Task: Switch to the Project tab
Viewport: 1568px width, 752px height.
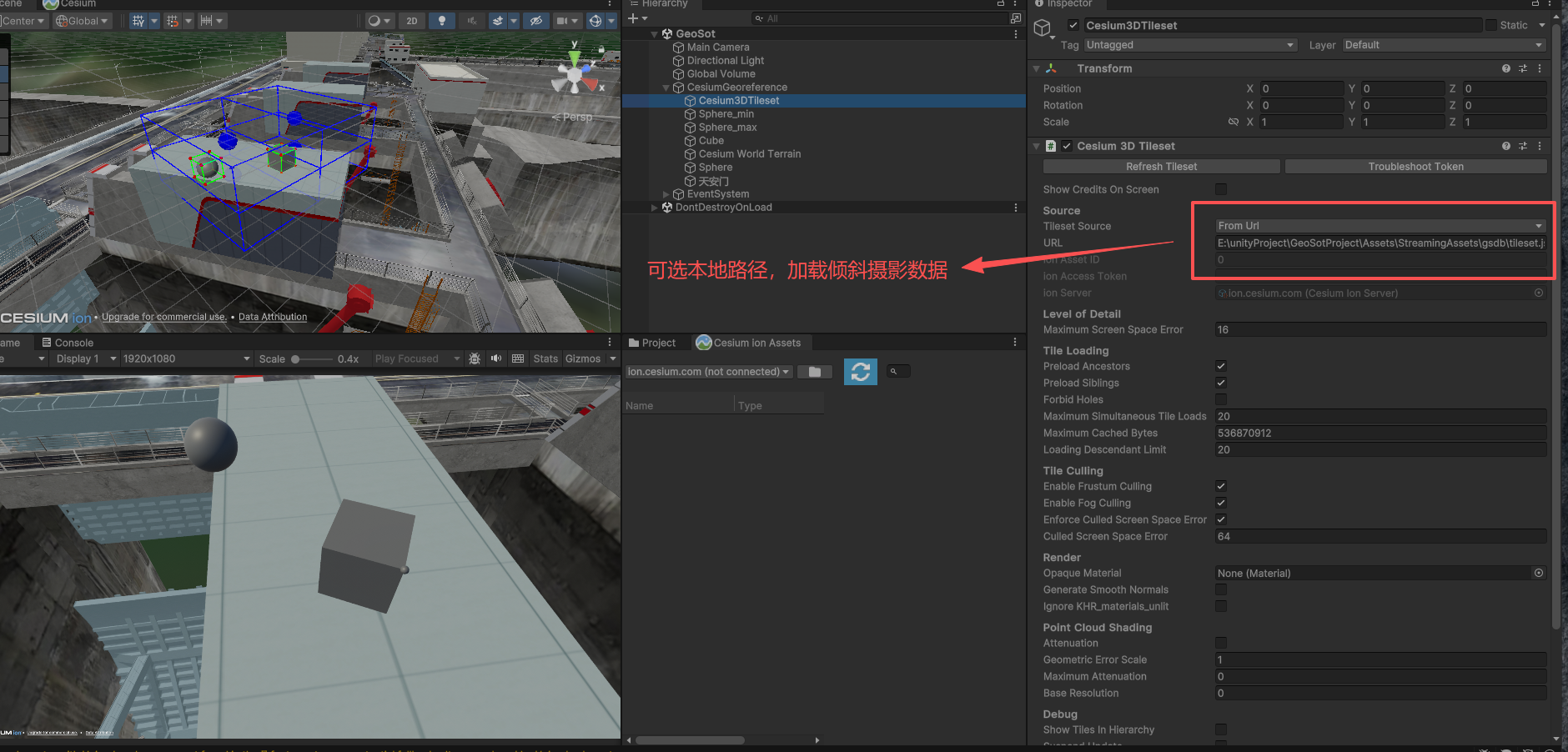Action: [x=652, y=343]
